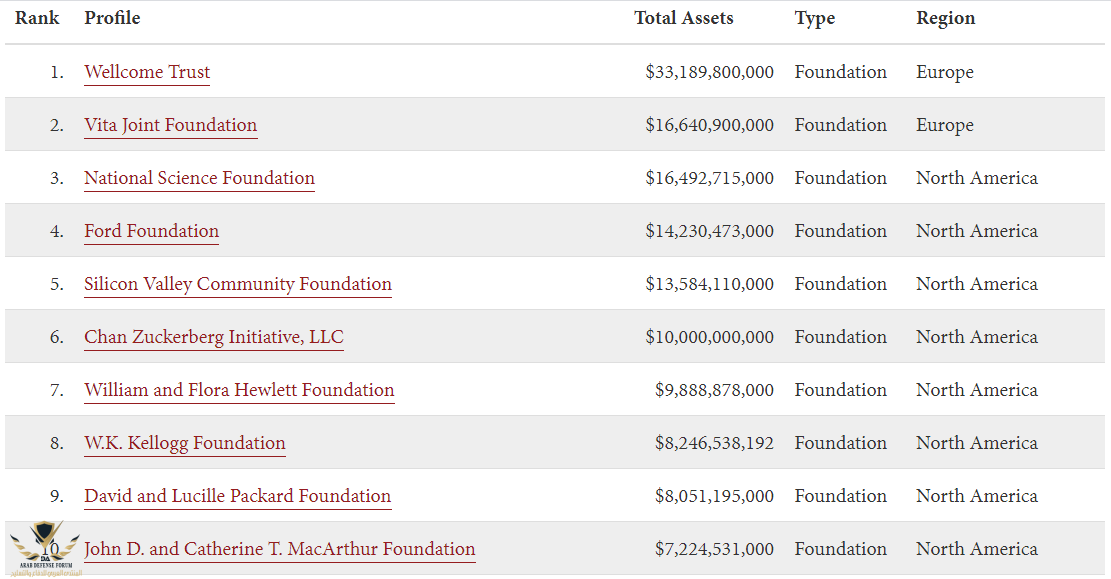Click Europe region in Wellcome Trust row
This screenshot has width=1111, height=579.
pyautogui.click(x=944, y=72)
